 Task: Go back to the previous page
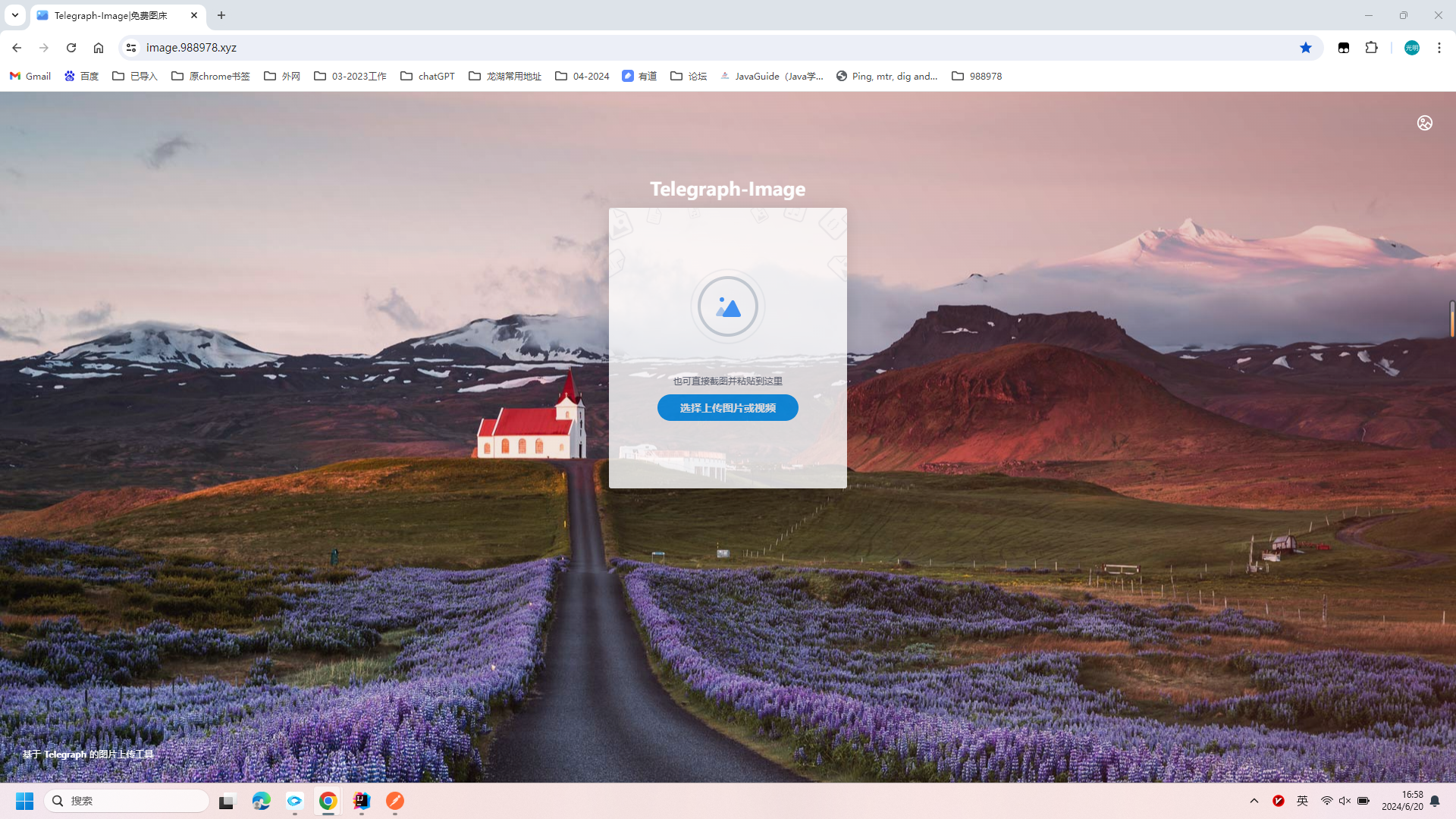pos(17,48)
